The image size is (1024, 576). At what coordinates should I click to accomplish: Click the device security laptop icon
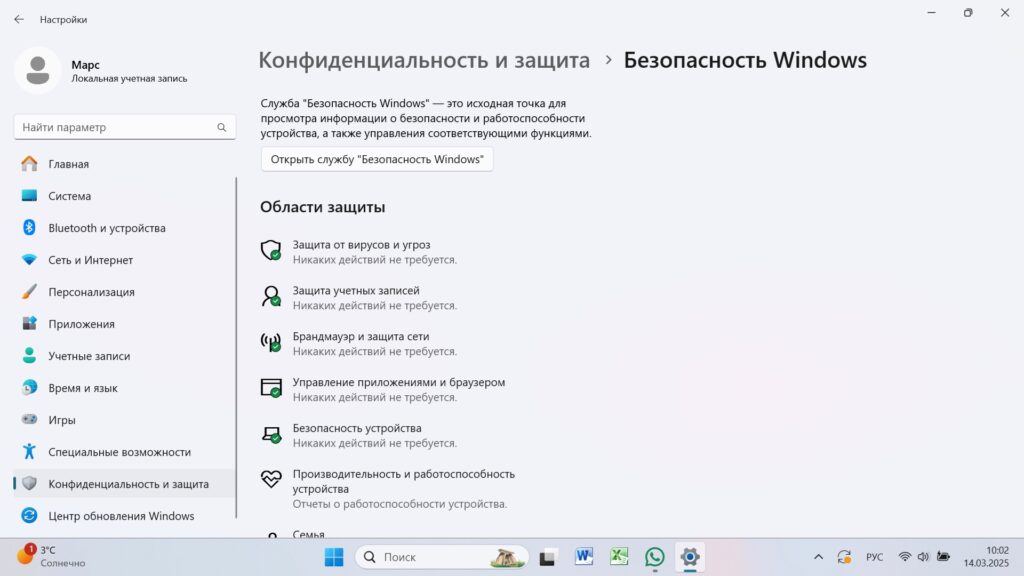tap(271, 434)
